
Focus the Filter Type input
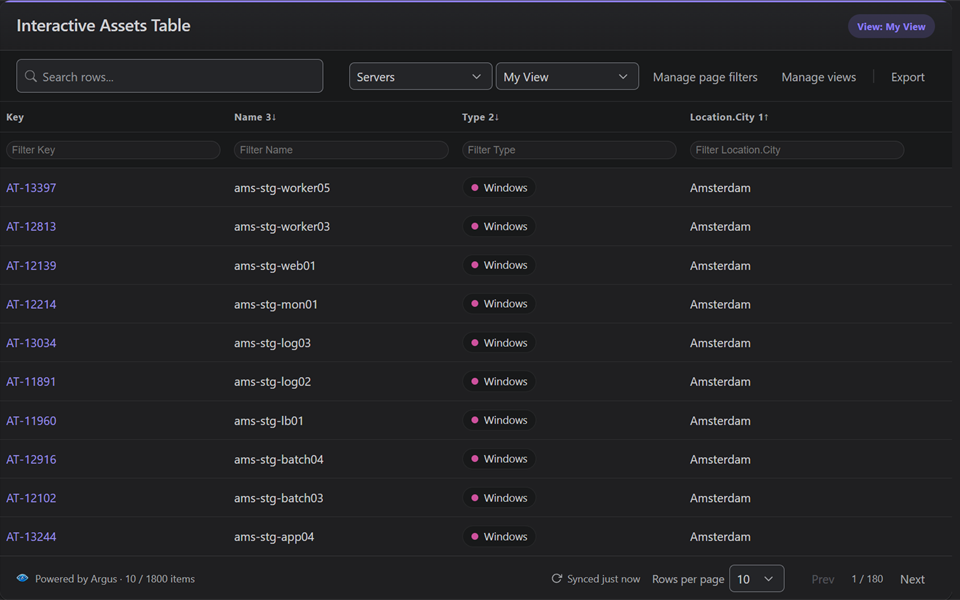(x=569, y=150)
